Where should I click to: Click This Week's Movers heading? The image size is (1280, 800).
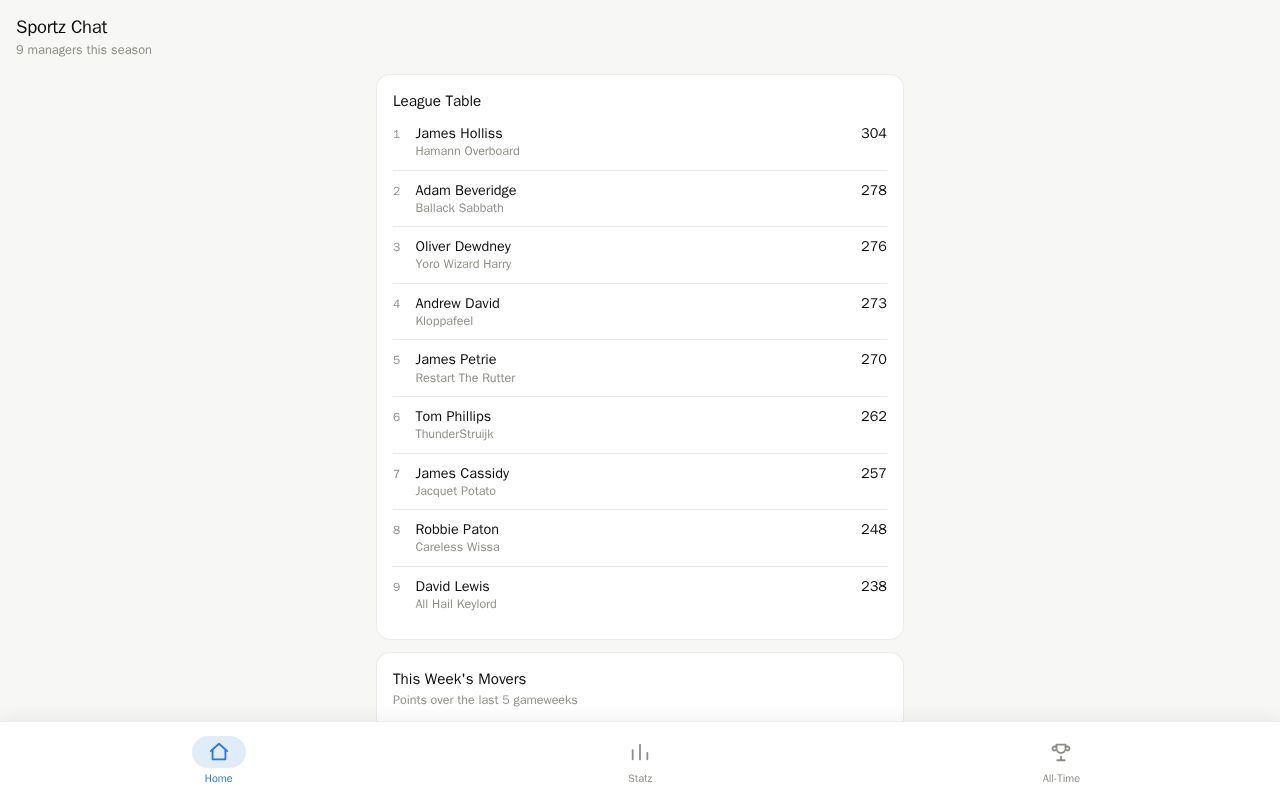pos(459,679)
